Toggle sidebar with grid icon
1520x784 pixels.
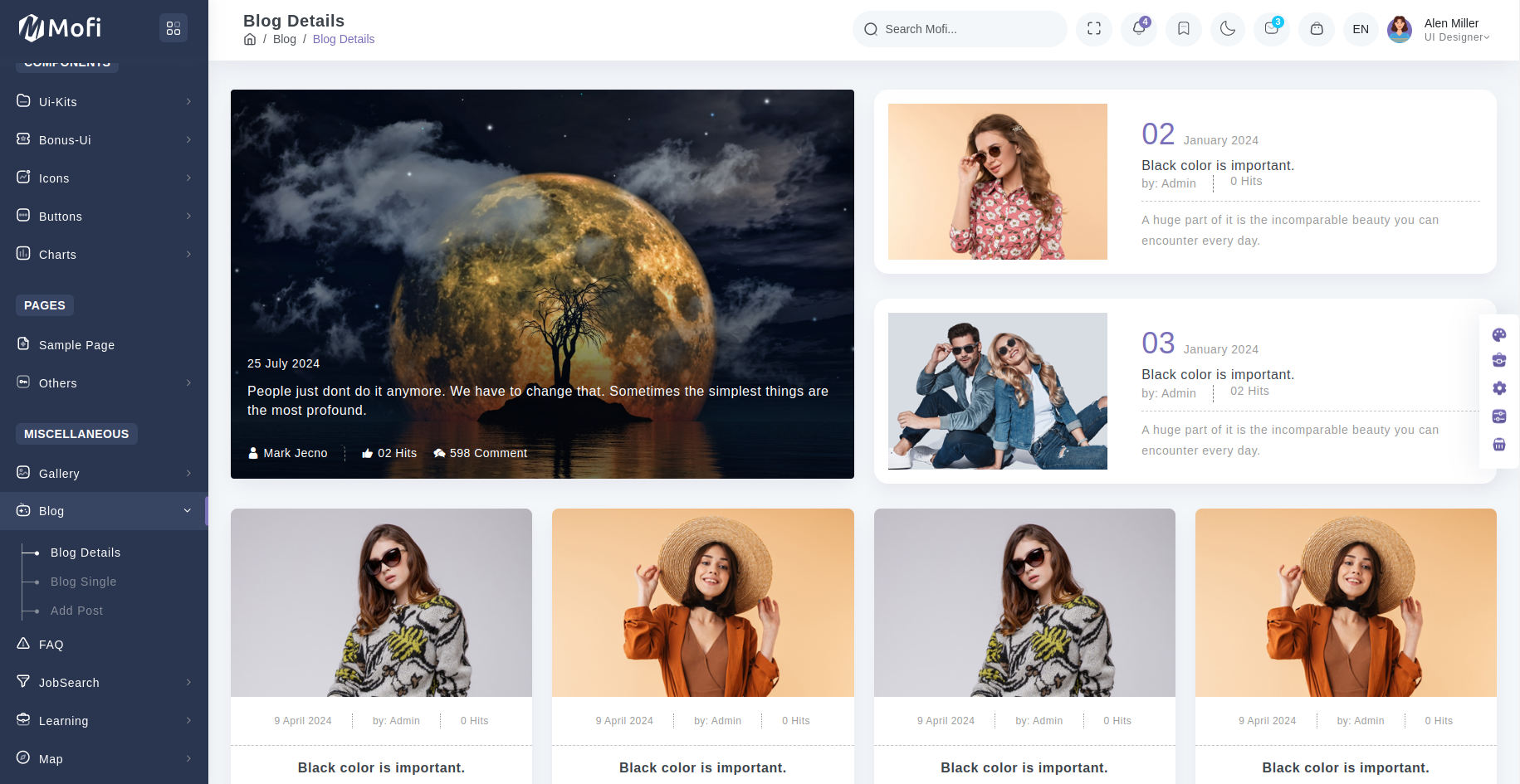(x=174, y=28)
